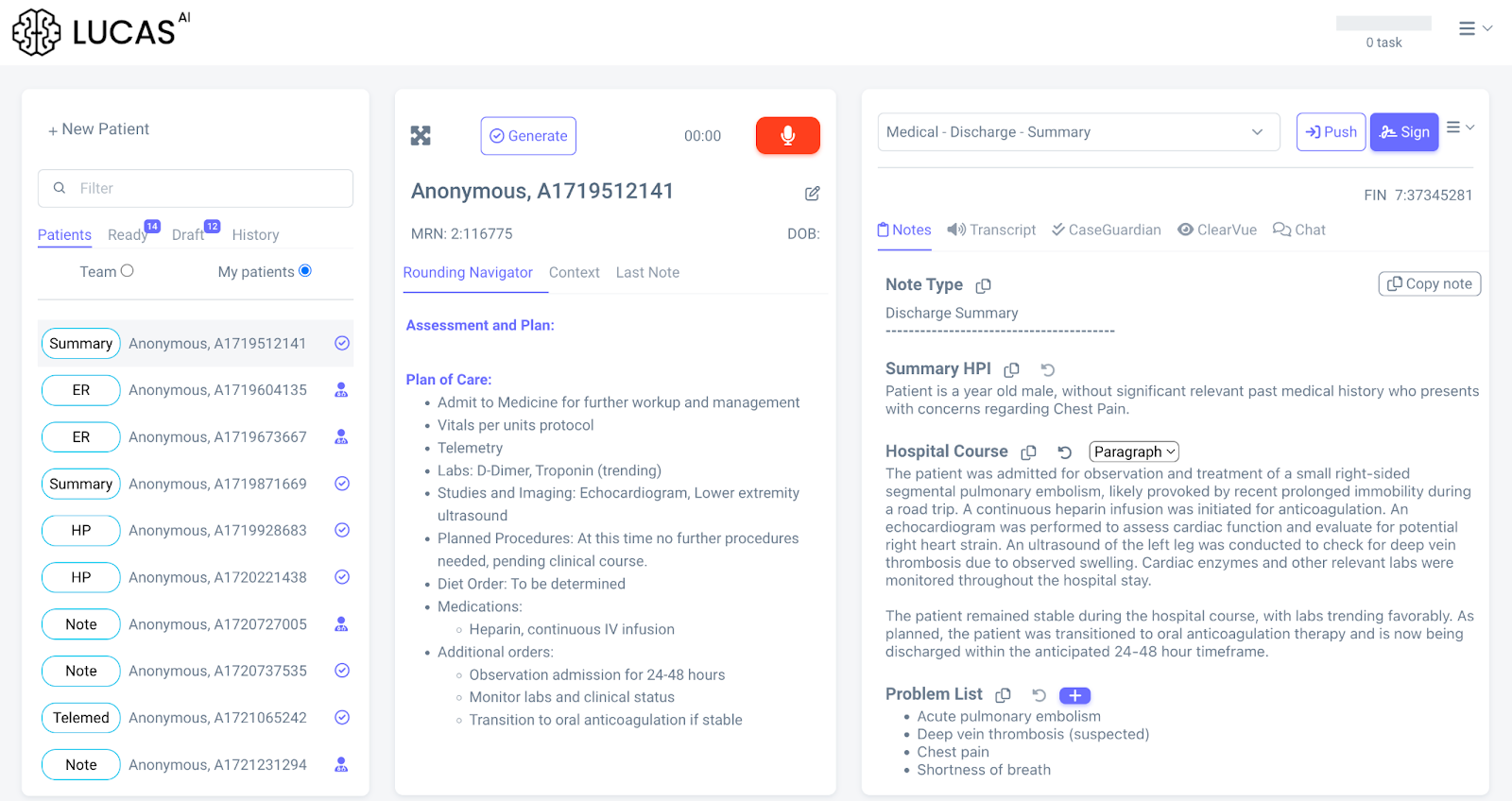
Task: Copy the Summary HPI section
Action: (1011, 369)
